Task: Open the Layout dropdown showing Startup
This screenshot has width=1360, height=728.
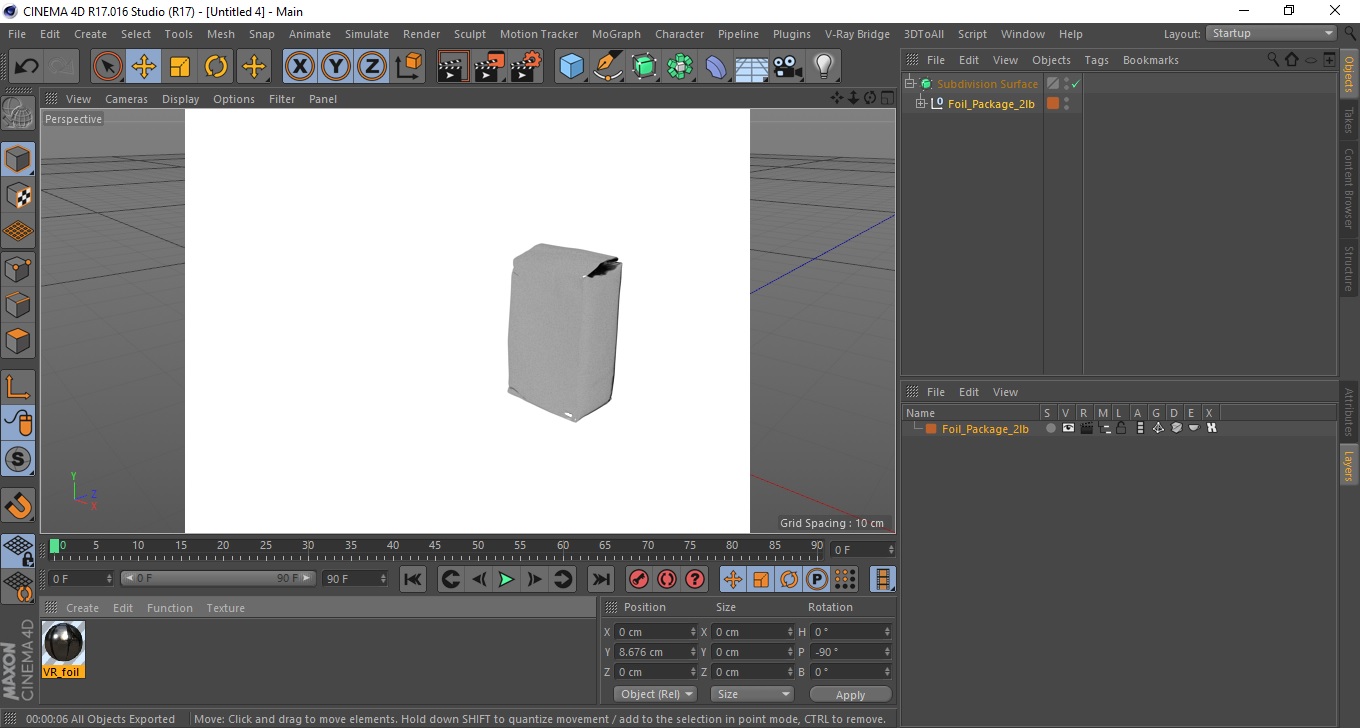Action: click(1271, 33)
